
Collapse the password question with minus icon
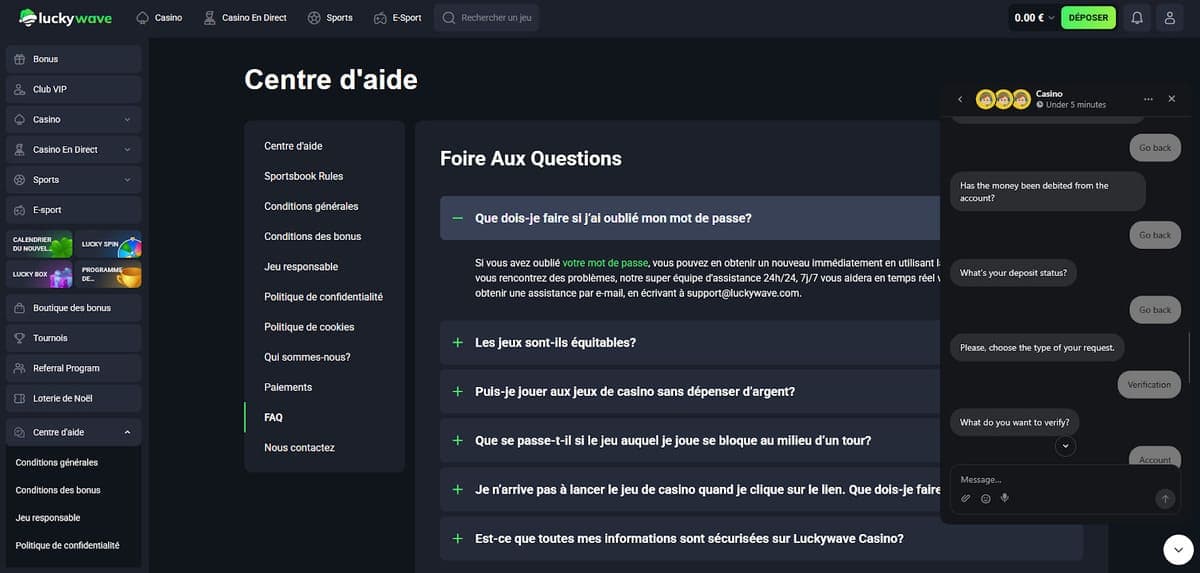[457, 218]
